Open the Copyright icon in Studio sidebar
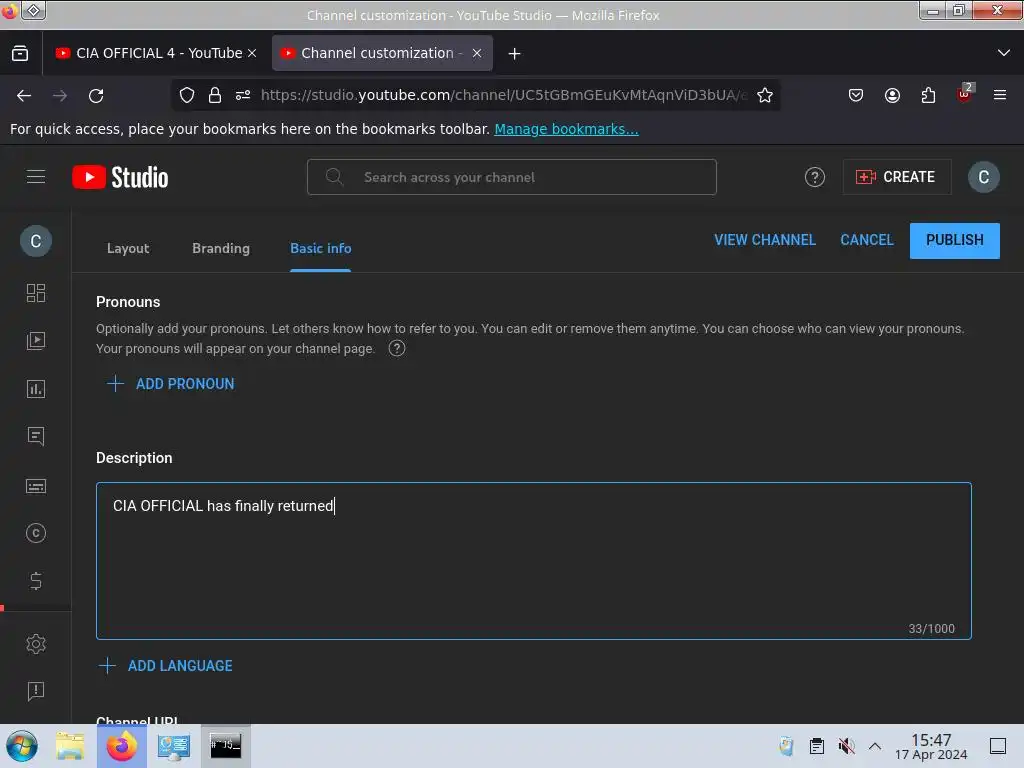This screenshot has width=1024, height=768. click(36, 533)
